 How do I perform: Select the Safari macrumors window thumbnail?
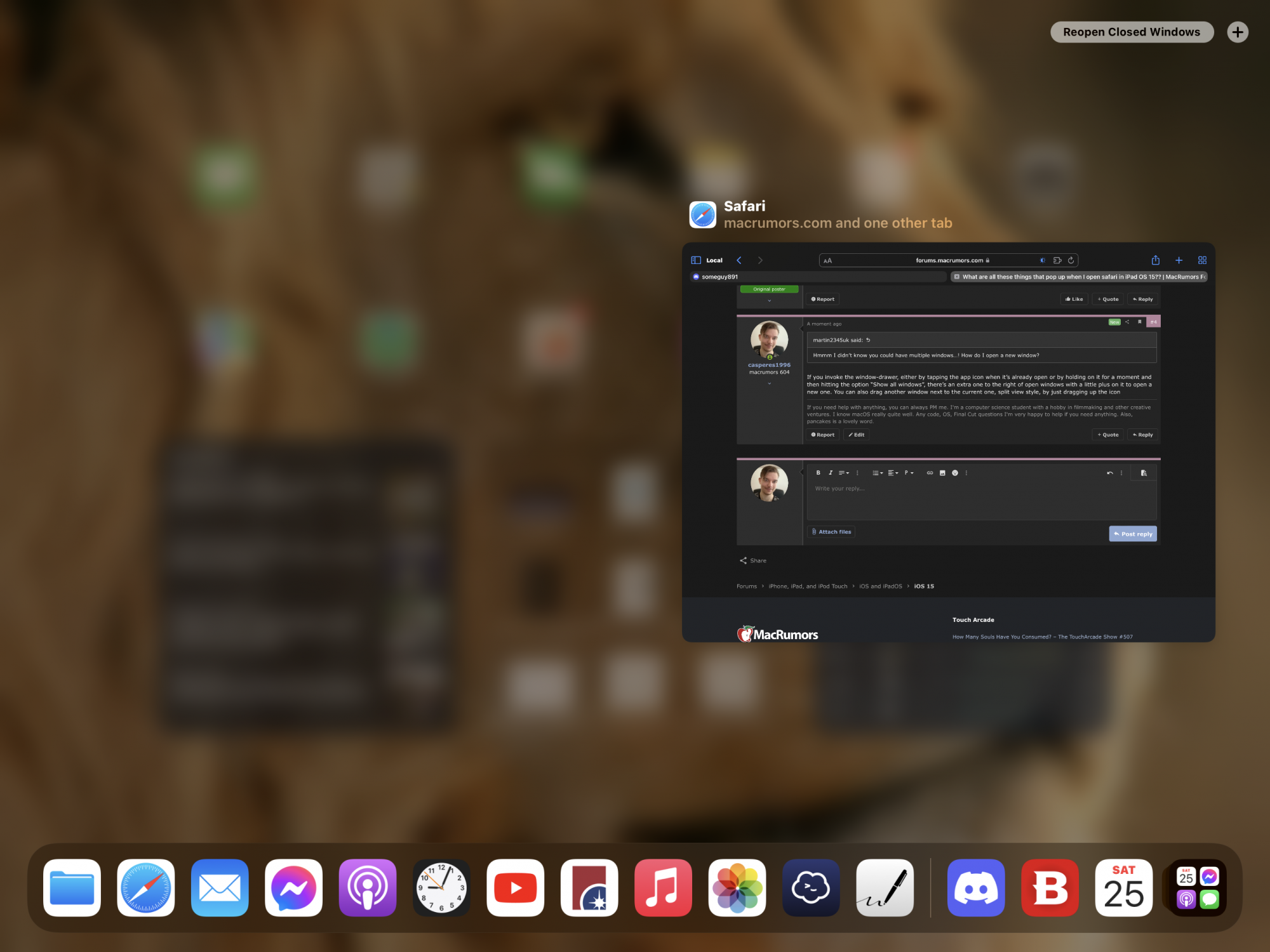pos(948,442)
